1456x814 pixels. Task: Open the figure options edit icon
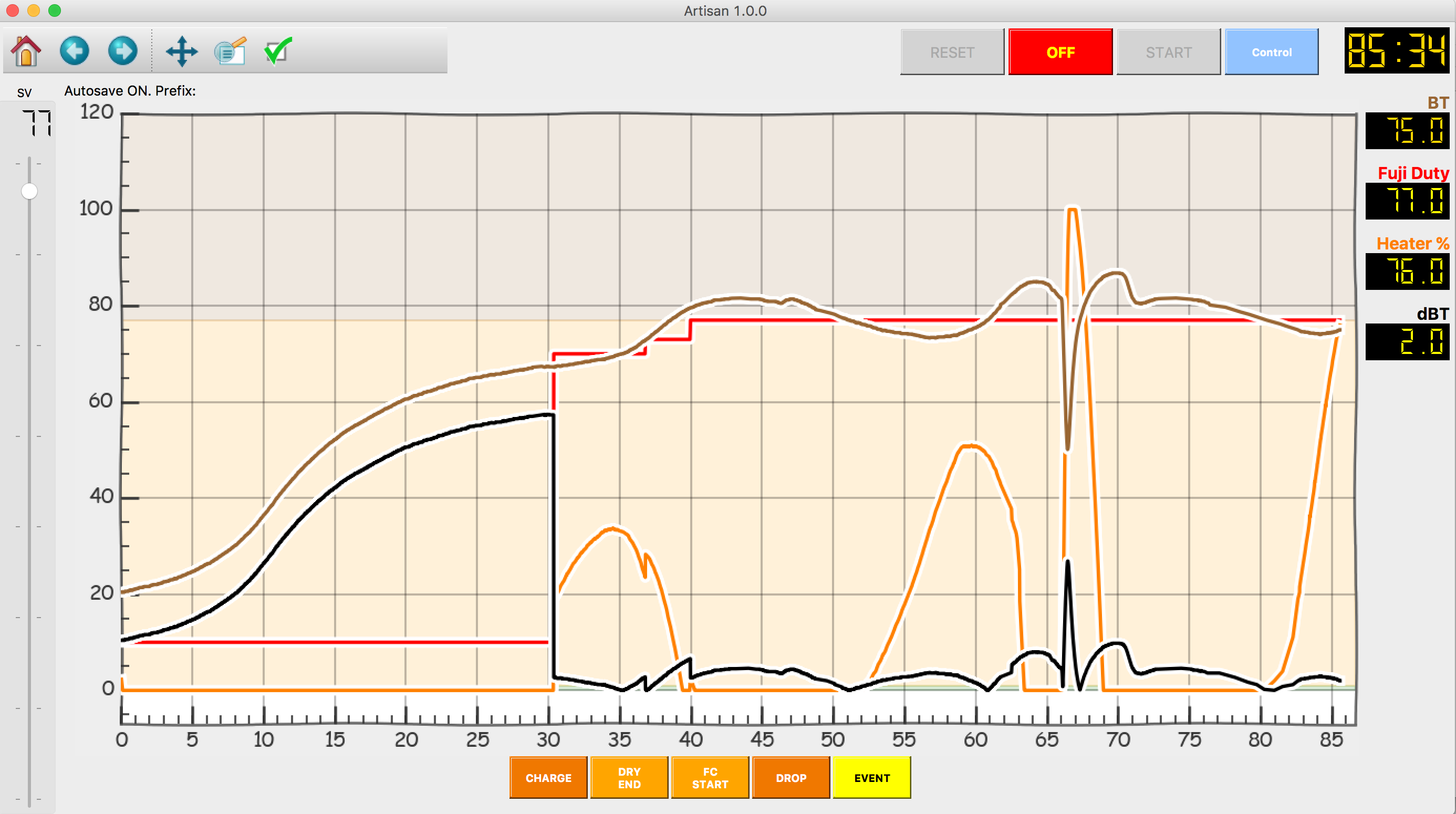[x=231, y=51]
